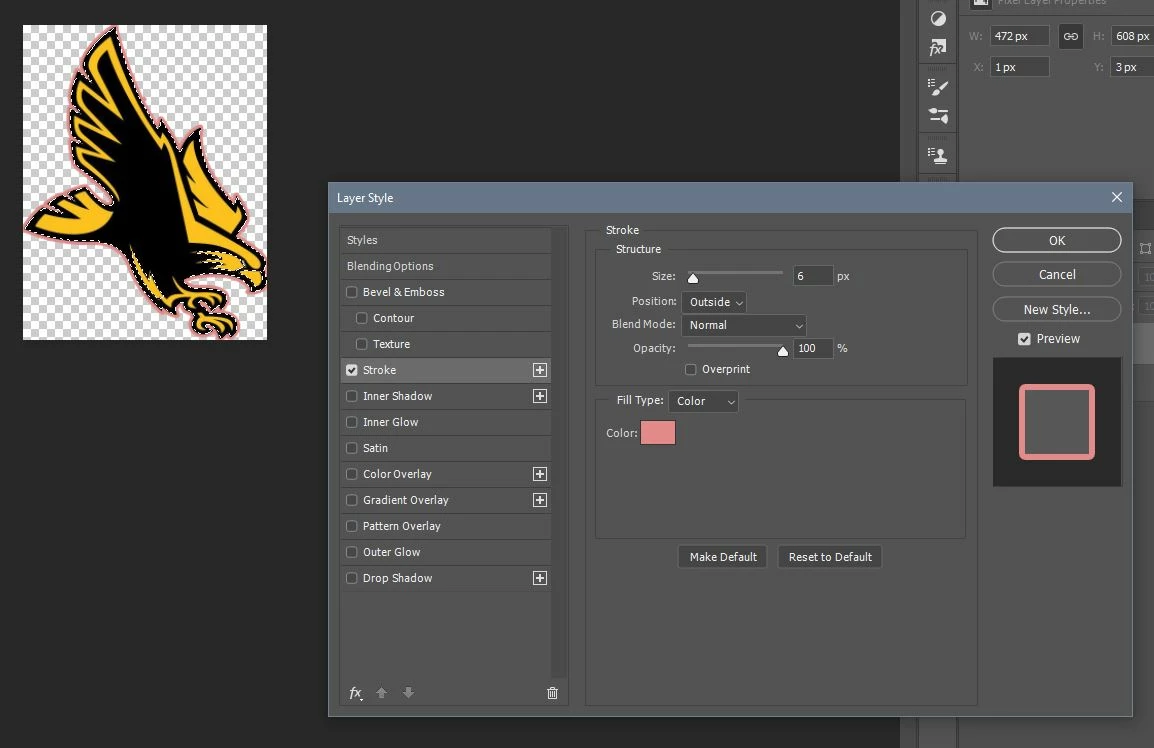The height and width of the screenshot is (748, 1154).
Task: Move effect down with the down arrow
Action: pyautogui.click(x=408, y=693)
